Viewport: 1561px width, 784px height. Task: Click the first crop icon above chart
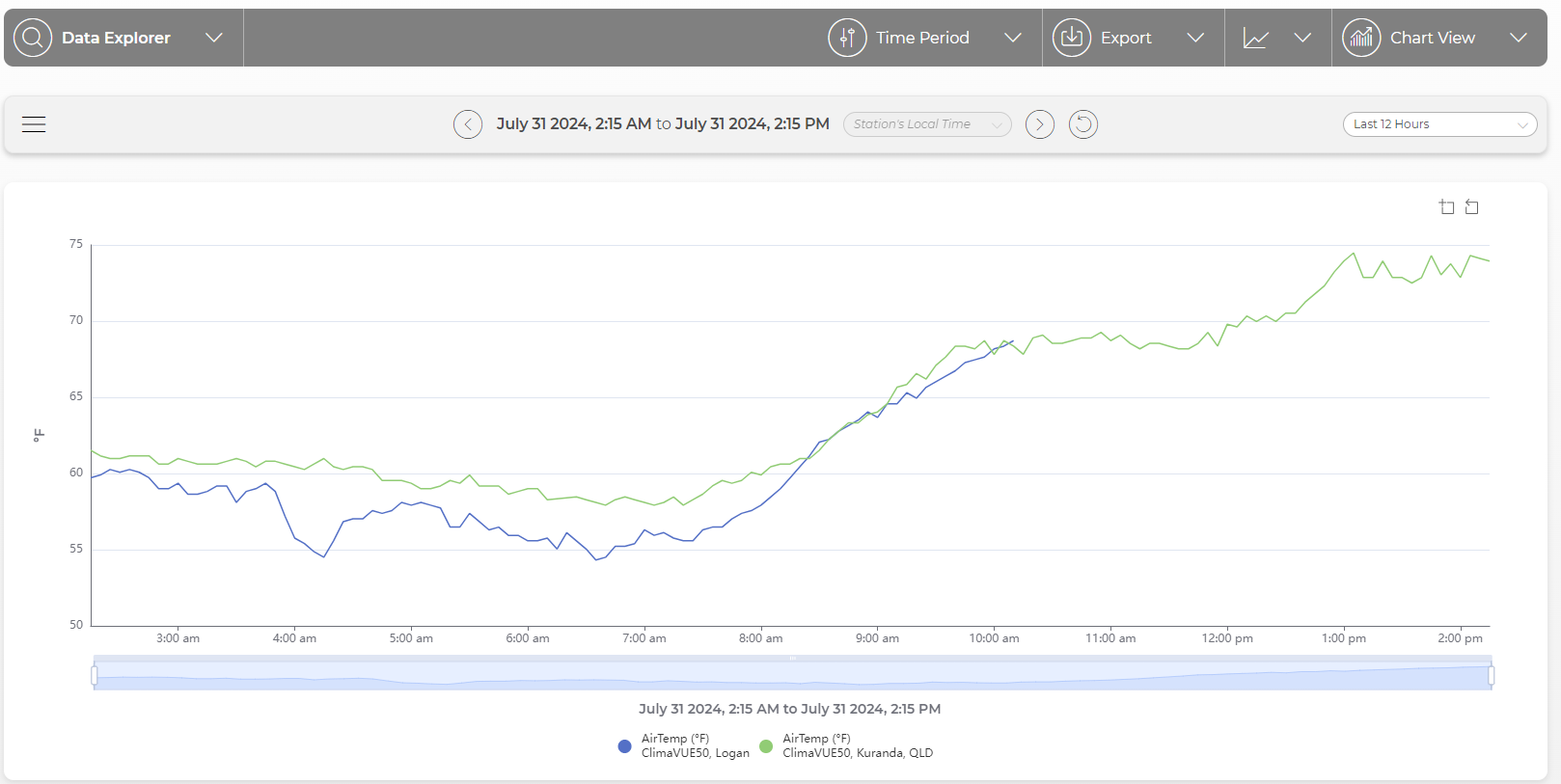1446,207
